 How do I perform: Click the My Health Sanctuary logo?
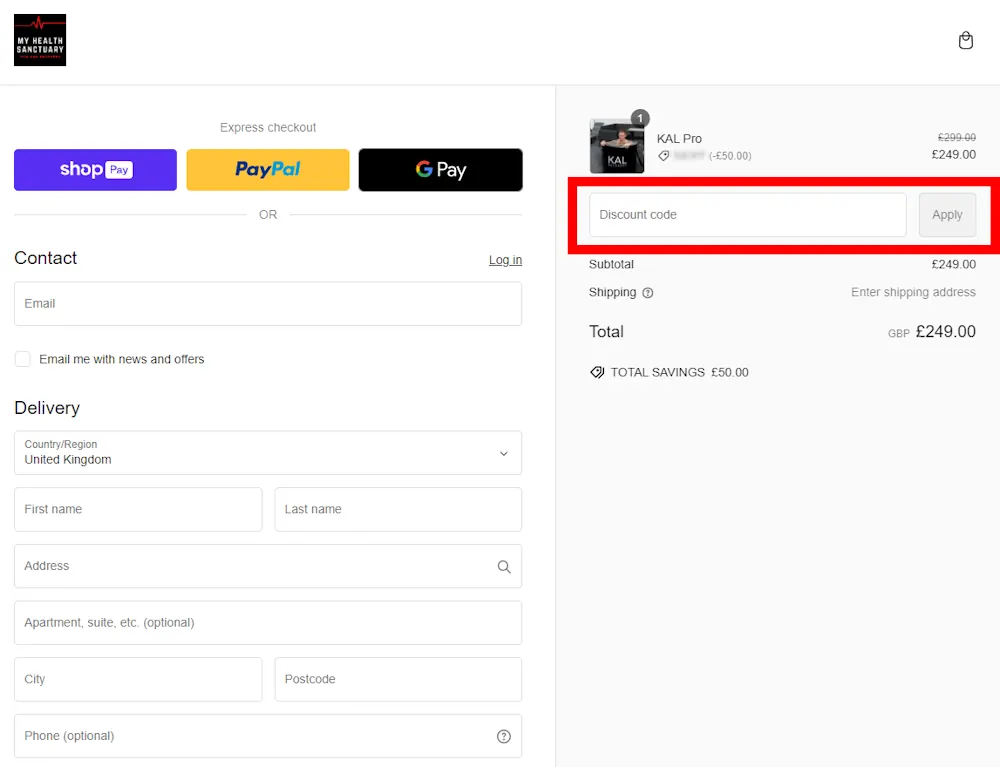[40, 40]
